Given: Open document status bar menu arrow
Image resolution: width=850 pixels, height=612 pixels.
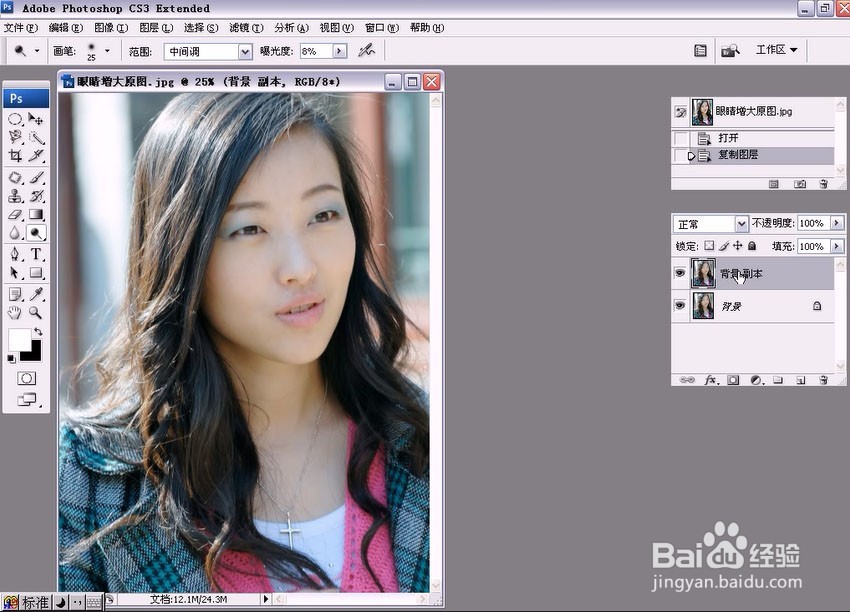Looking at the screenshot, I should tap(266, 599).
